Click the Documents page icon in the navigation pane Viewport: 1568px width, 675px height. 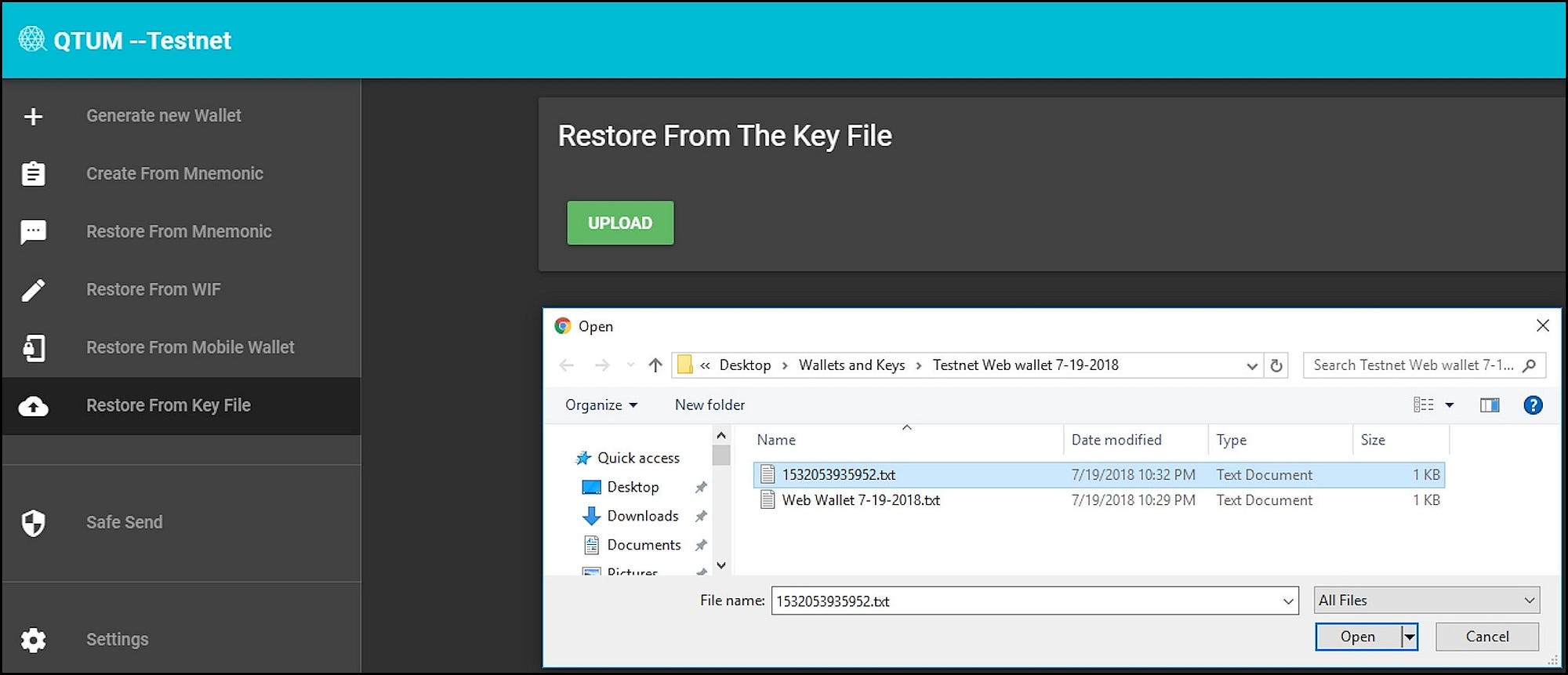591,545
